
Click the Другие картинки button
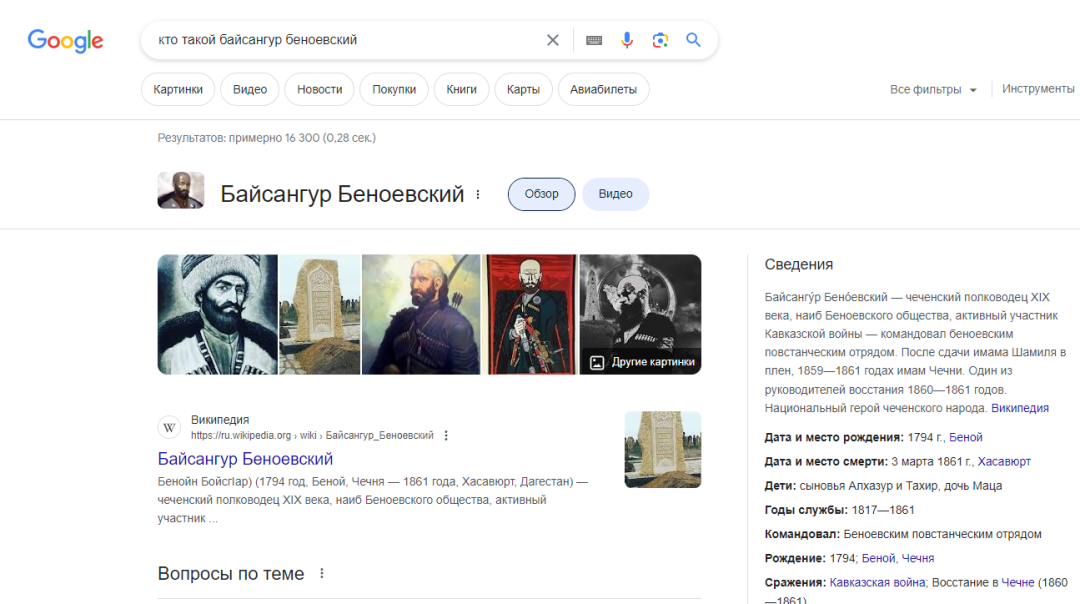pyautogui.click(x=642, y=362)
